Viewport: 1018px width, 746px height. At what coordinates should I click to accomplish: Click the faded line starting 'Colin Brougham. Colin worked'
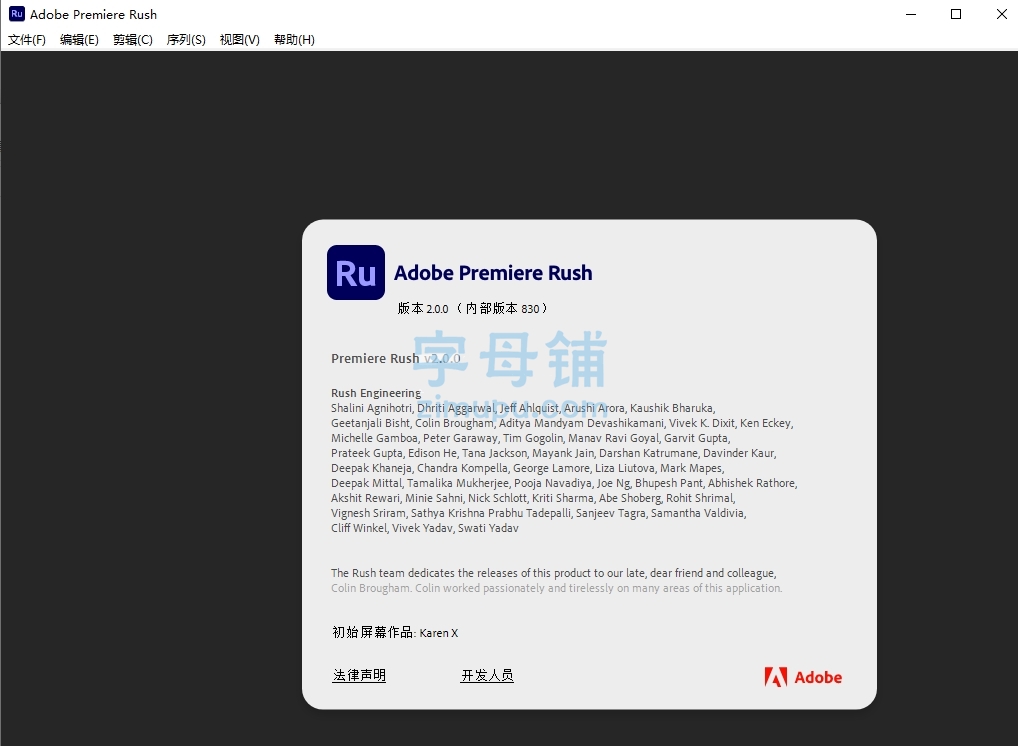[x=557, y=588]
